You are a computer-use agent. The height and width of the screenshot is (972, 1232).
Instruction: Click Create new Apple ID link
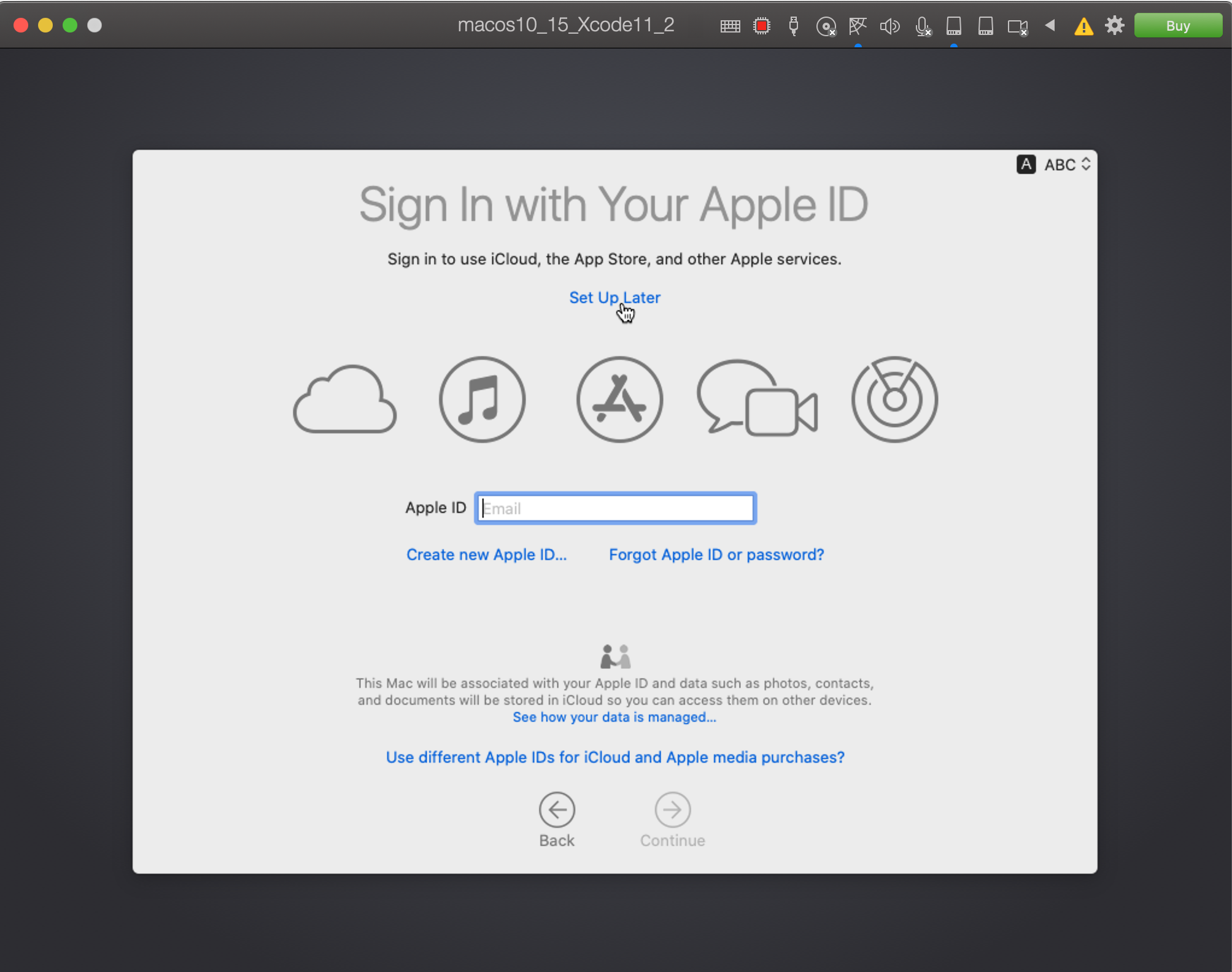[486, 555]
